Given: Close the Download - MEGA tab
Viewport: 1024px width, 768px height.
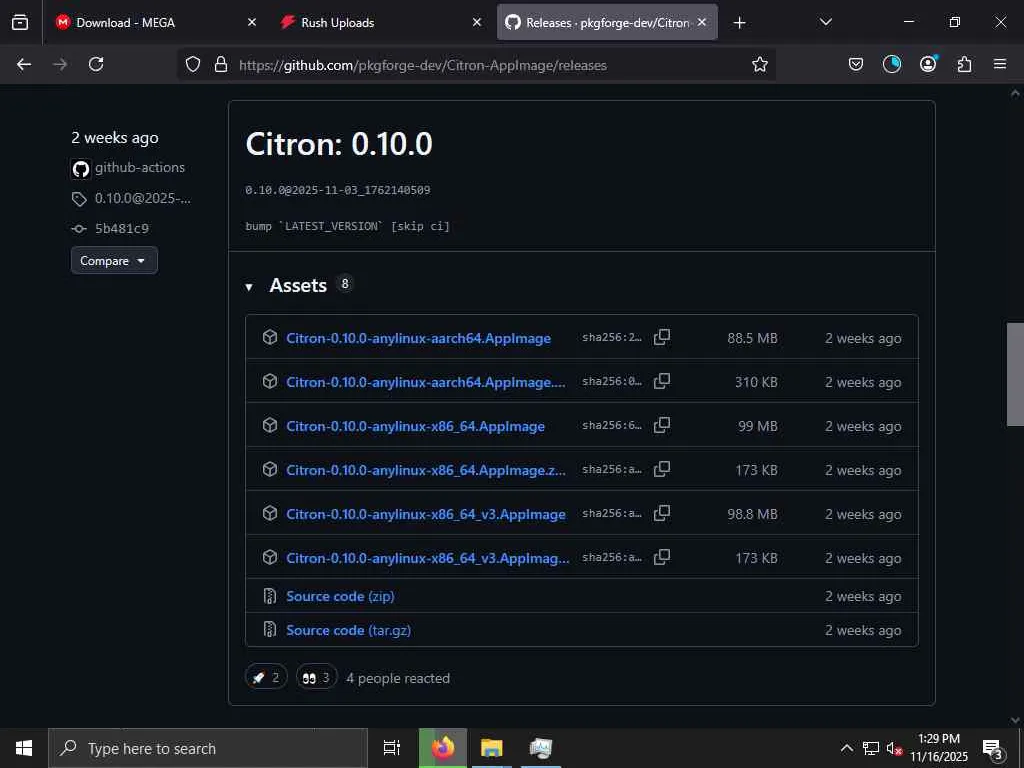Looking at the screenshot, I should (252, 23).
